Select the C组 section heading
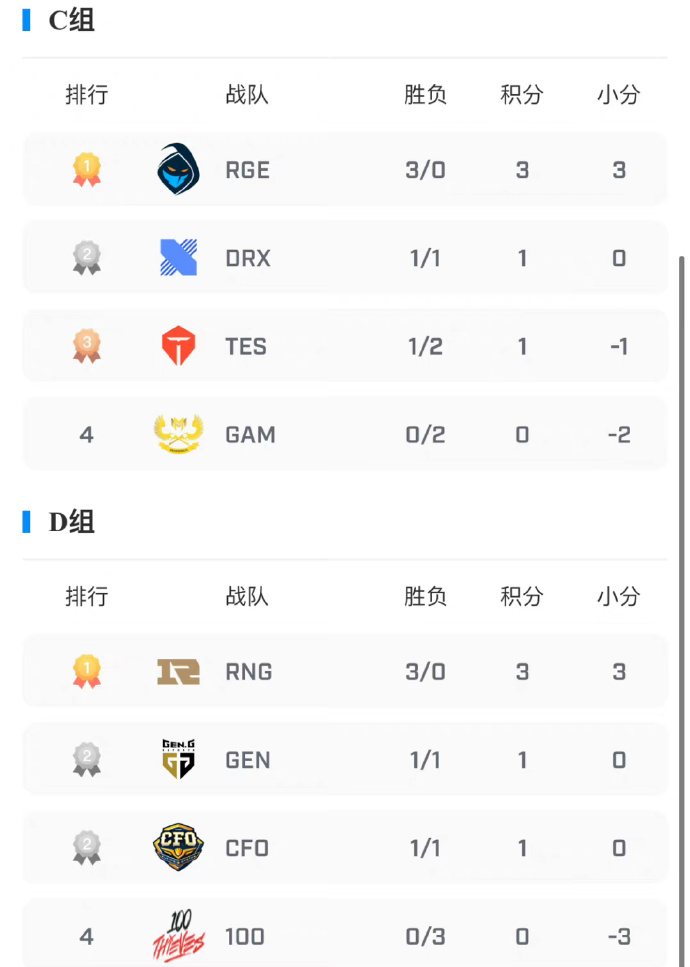 72,20
